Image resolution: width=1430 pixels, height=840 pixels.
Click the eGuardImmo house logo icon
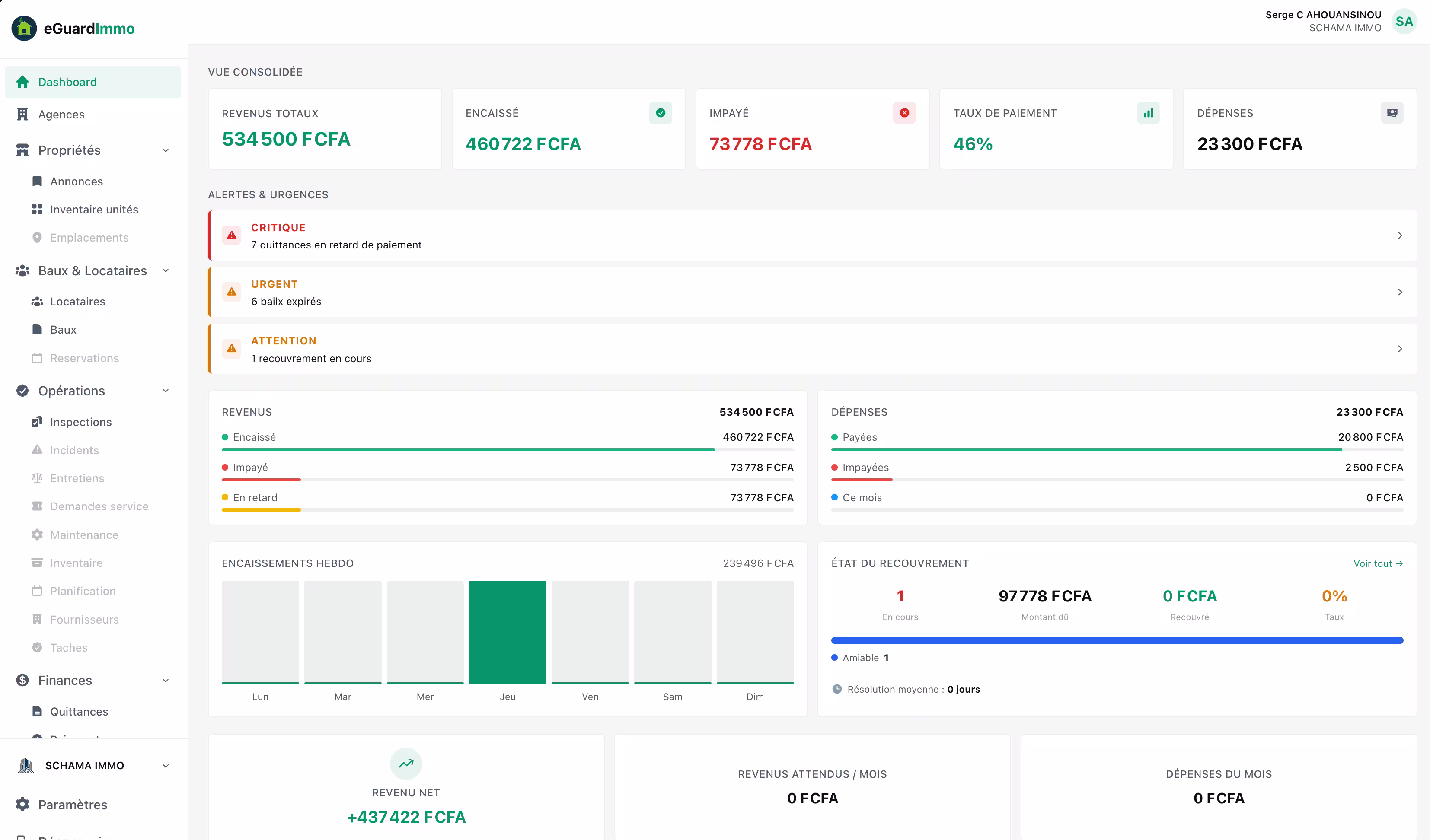[x=24, y=29]
